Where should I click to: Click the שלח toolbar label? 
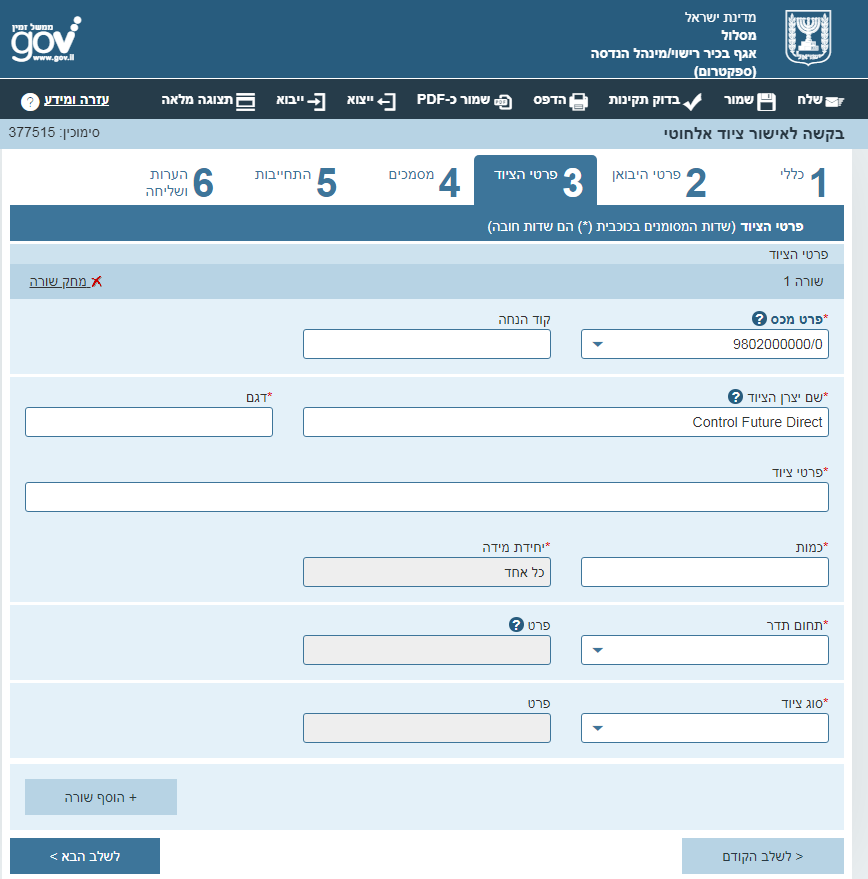[x=810, y=100]
